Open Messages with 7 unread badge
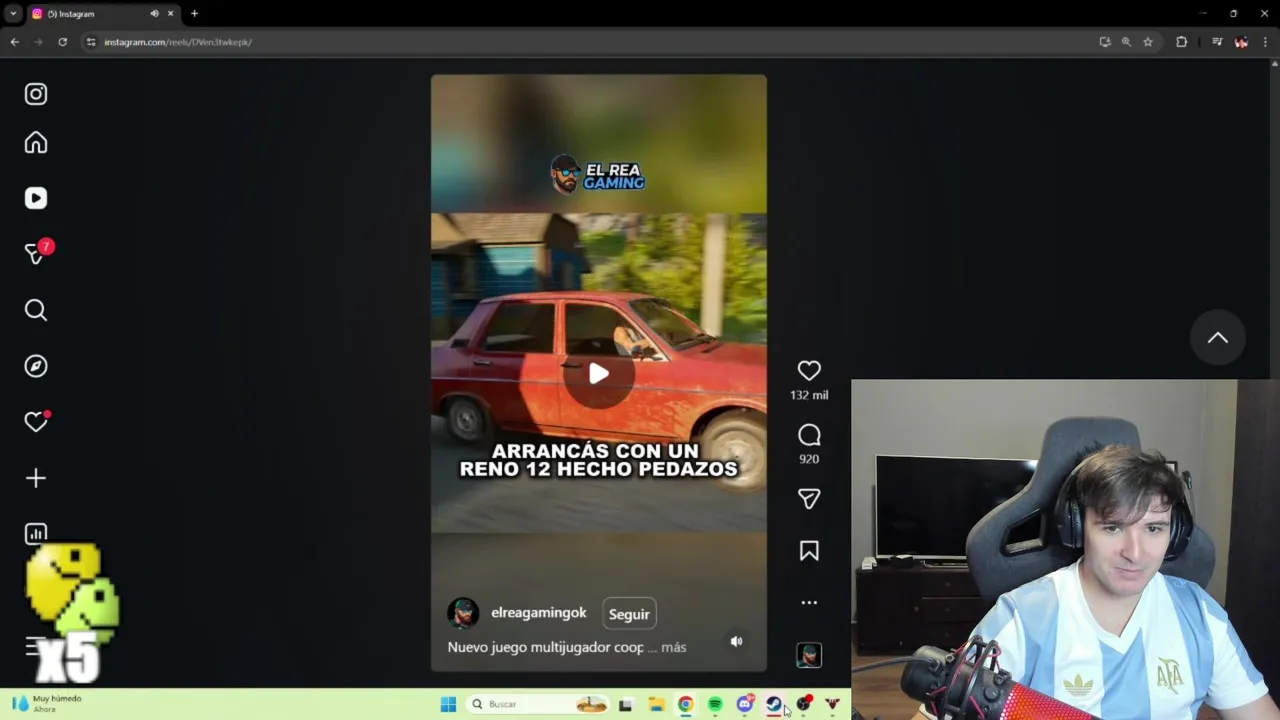The height and width of the screenshot is (720, 1280). click(37, 253)
